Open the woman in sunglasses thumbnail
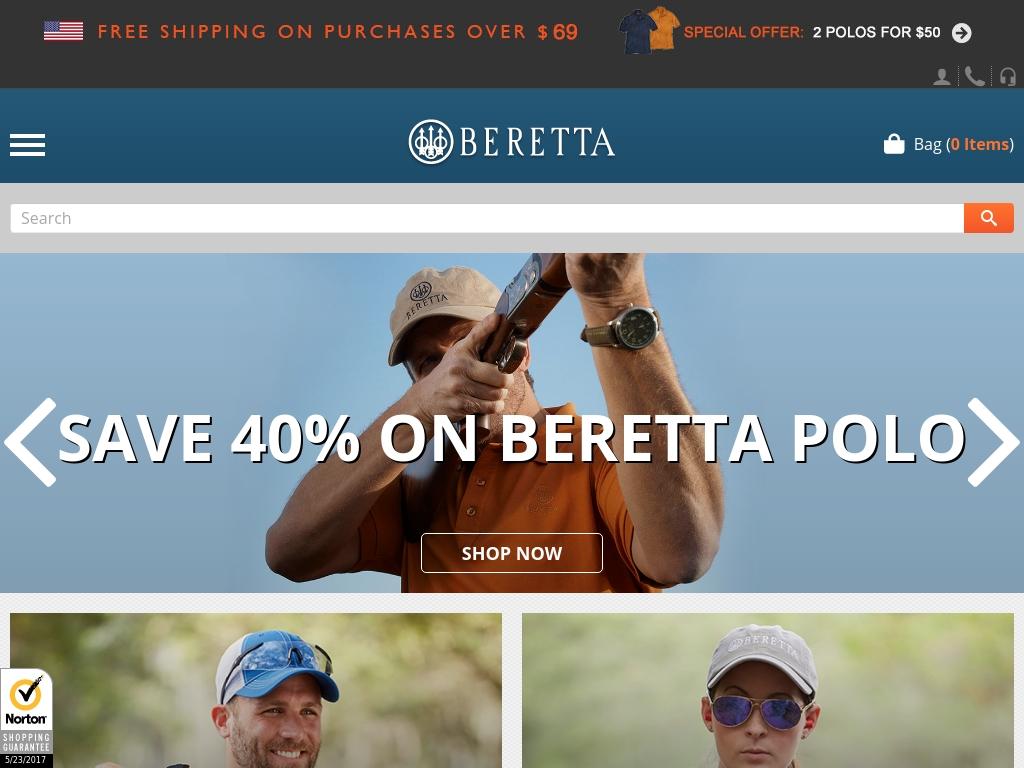 click(x=768, y=690)
